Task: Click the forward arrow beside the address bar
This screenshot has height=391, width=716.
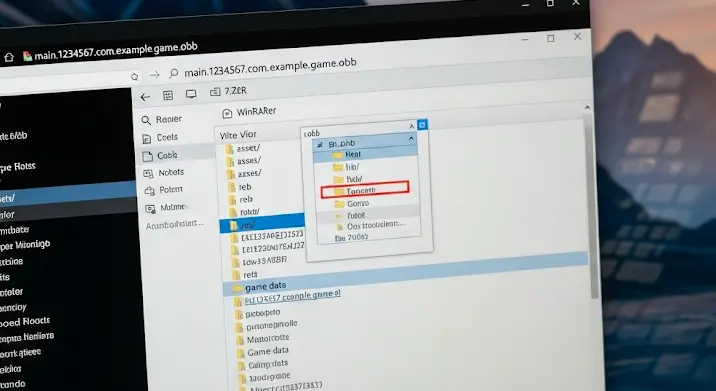Action: pyautogui.click(x=155, y=74)
